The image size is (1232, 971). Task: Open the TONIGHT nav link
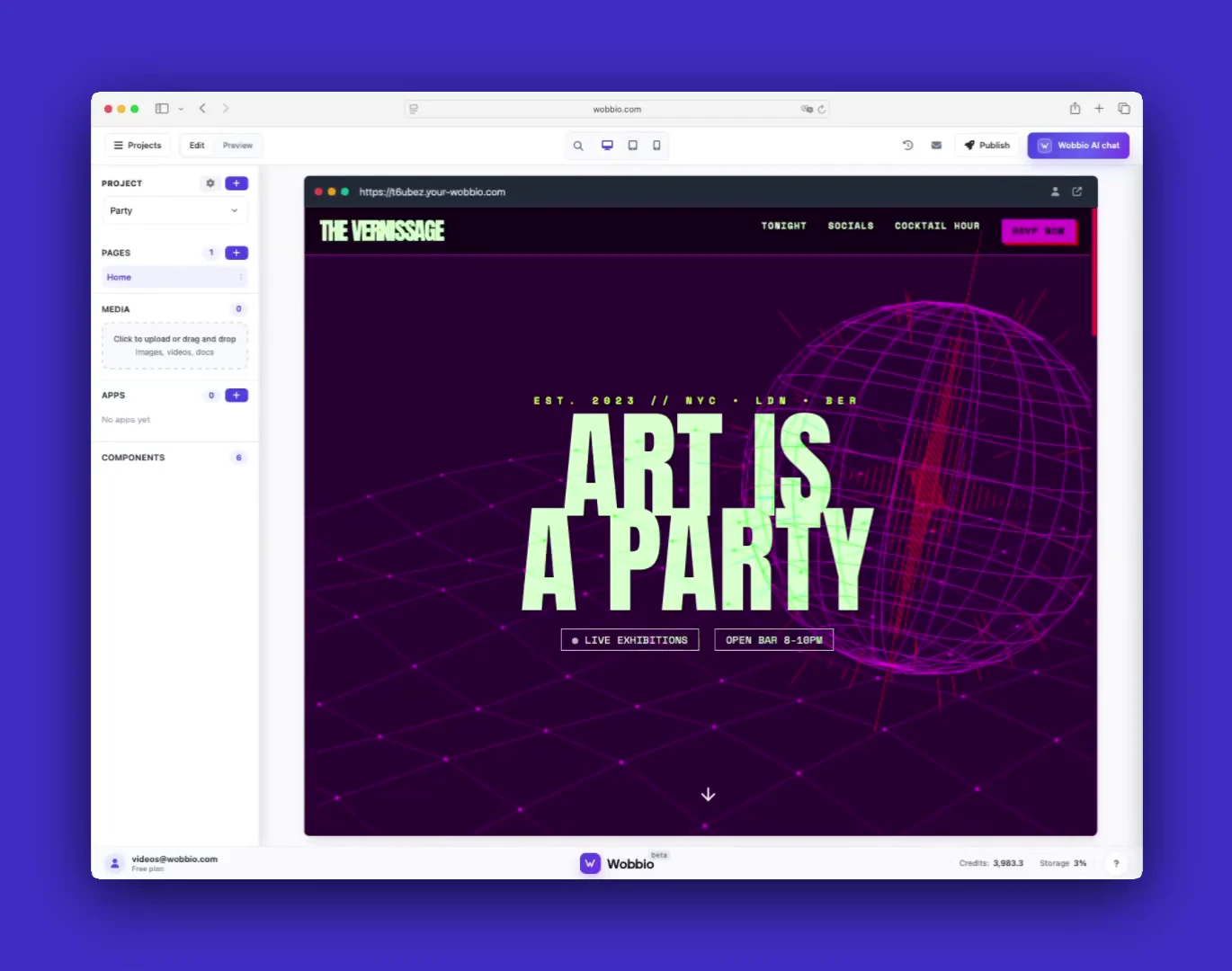[784, 226]
